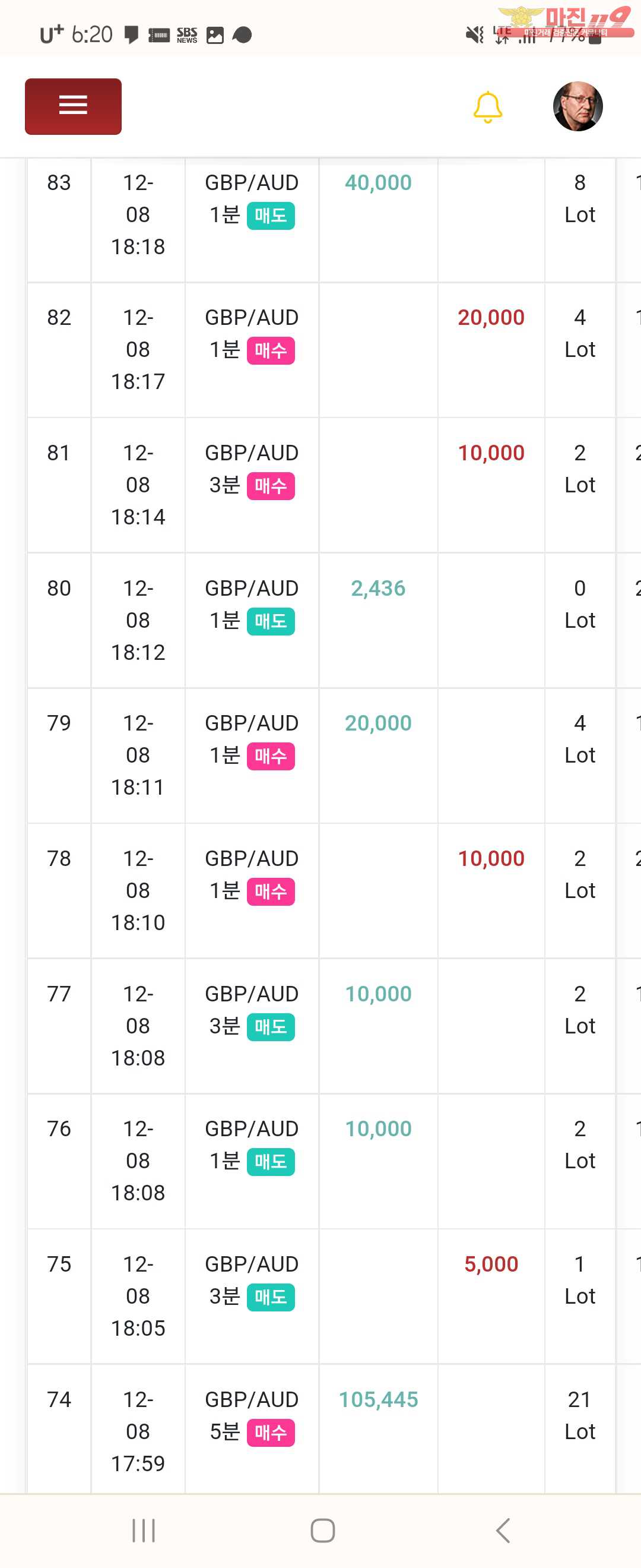Open the hamburger menu button

click(x=73, y=106)
